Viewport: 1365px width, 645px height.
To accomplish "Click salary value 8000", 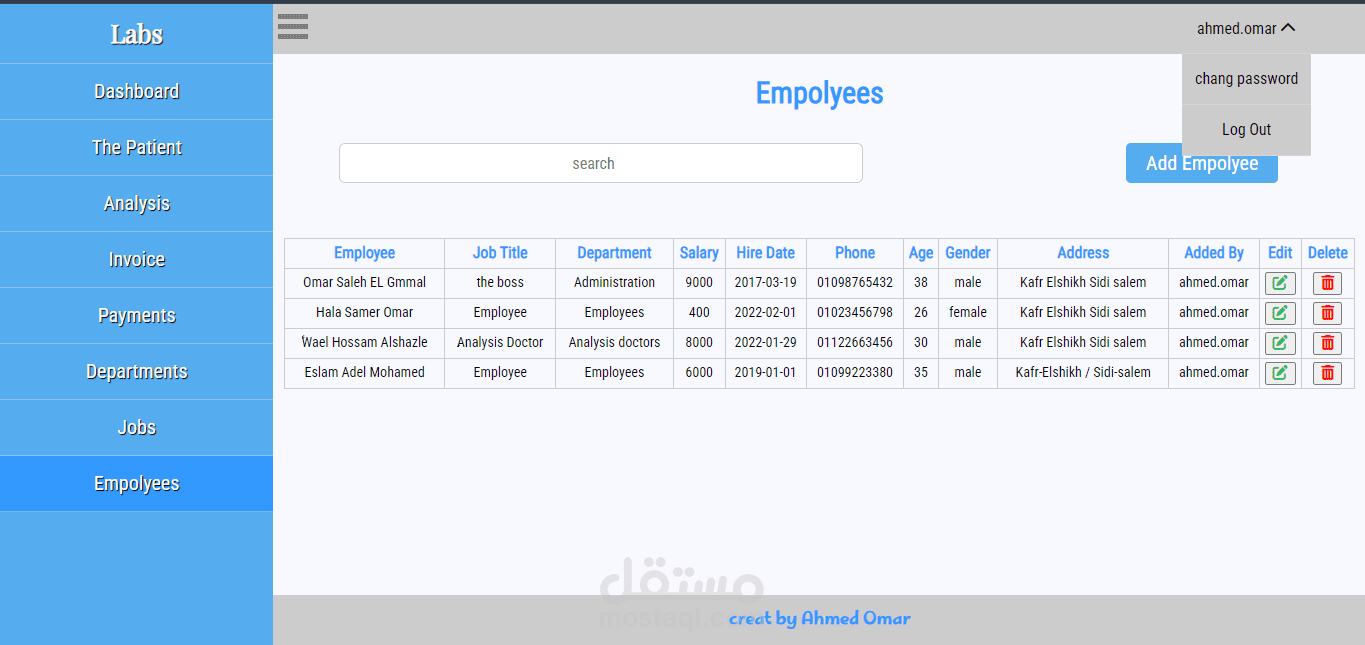I will (x=699, y=343).
